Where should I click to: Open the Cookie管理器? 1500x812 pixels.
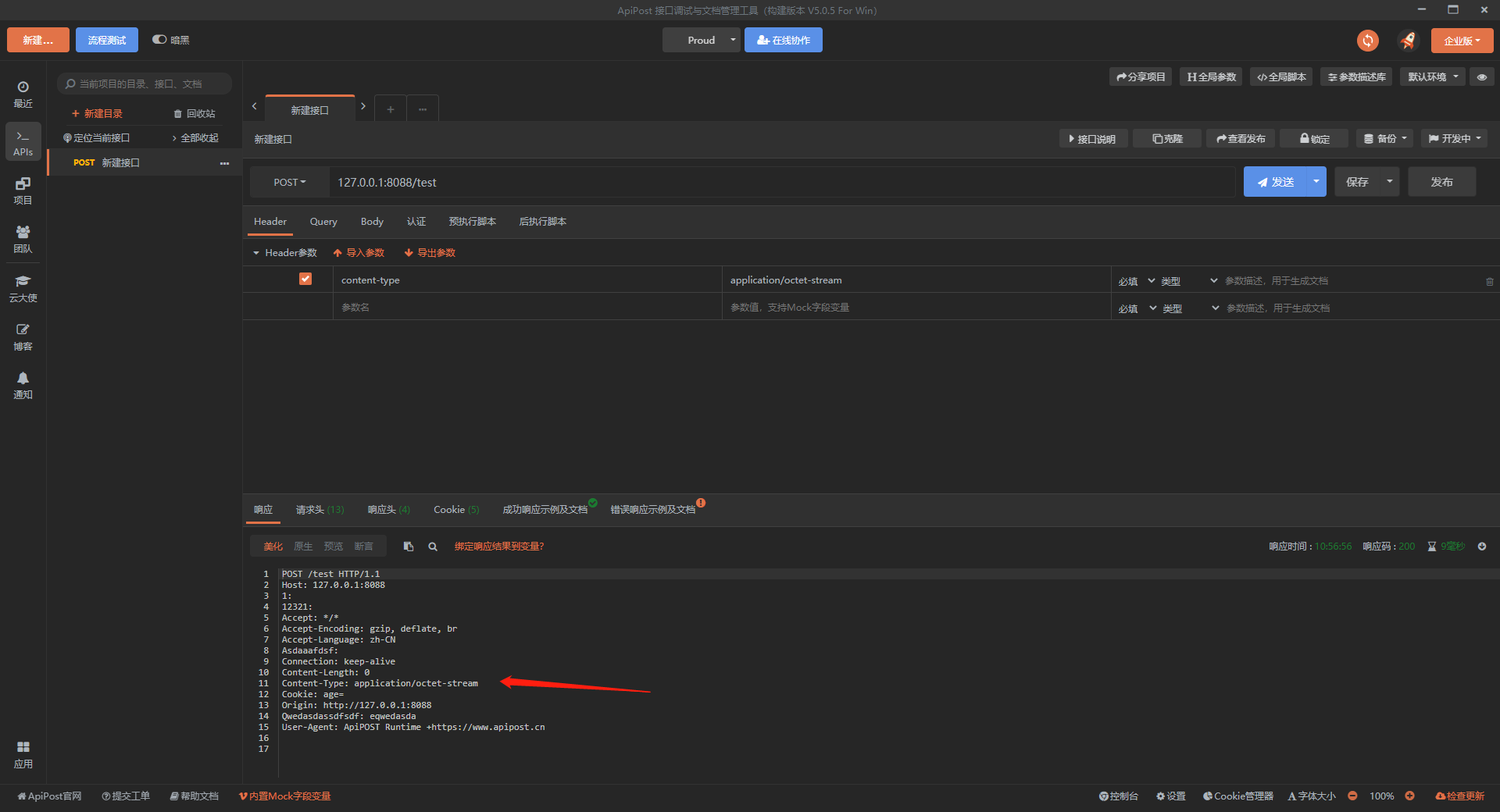[1238, 796]
